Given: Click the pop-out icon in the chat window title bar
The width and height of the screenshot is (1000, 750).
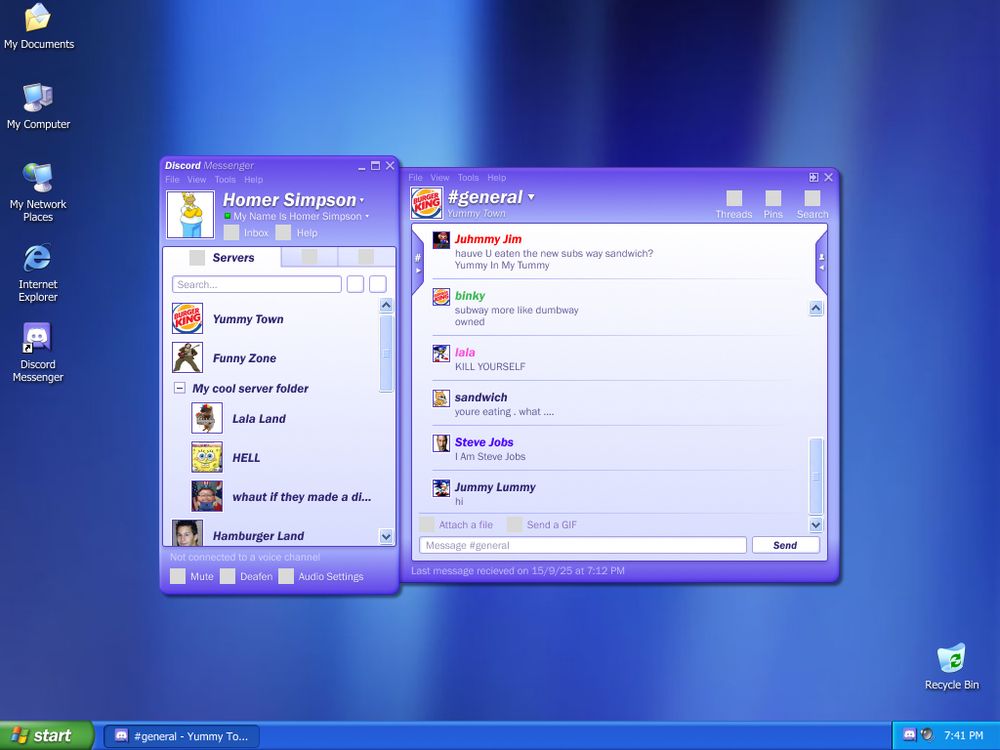Looking at the screenshot, I should coord(814,177).
